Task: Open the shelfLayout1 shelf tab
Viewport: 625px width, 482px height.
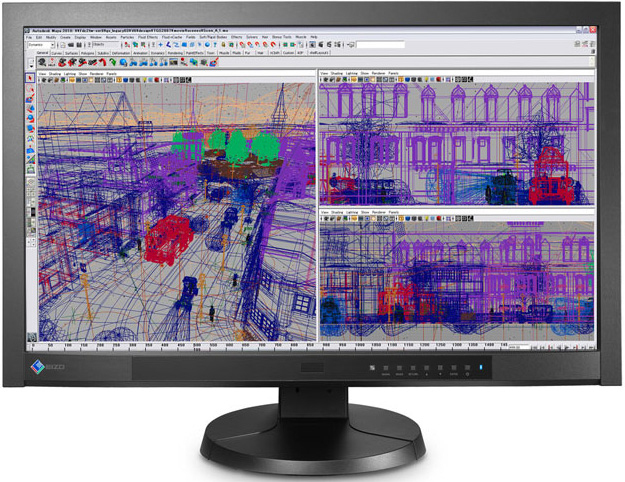Action: pyautogui.click(x=319, y=53)
